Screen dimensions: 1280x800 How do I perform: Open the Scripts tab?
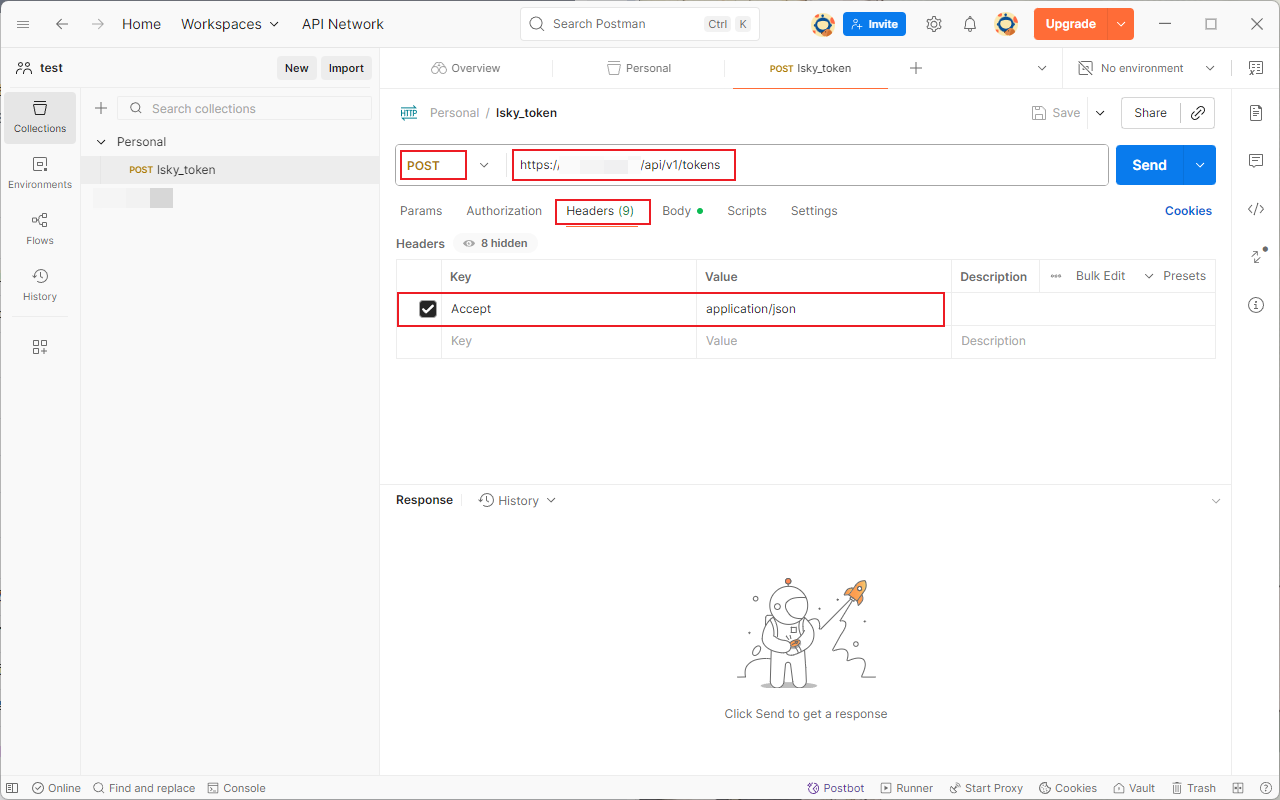[747, 211]
